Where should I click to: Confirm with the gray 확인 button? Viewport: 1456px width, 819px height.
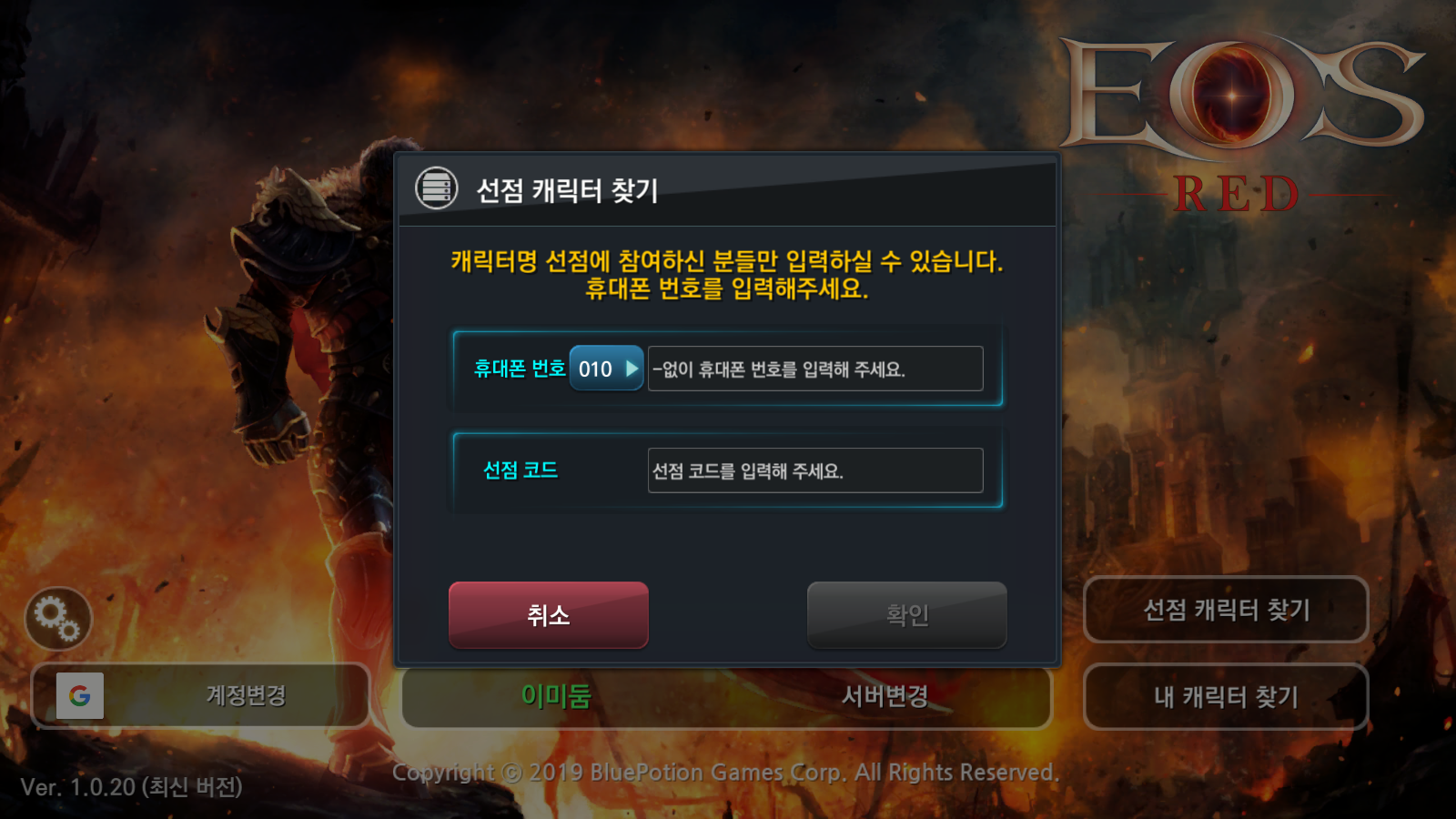907,615
